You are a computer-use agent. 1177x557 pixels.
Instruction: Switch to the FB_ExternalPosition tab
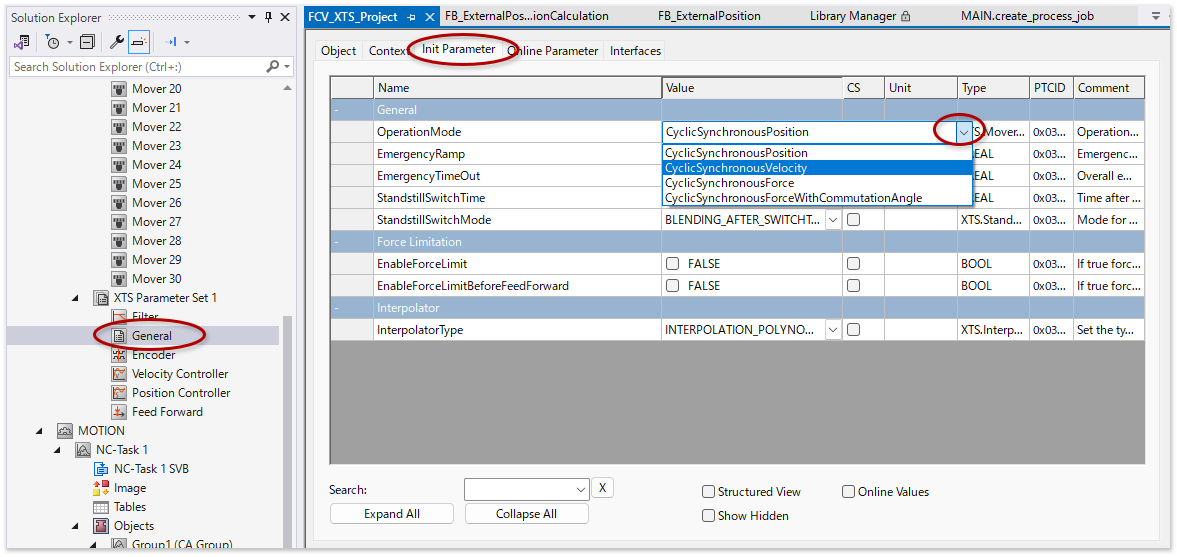[x=709, y=16]
